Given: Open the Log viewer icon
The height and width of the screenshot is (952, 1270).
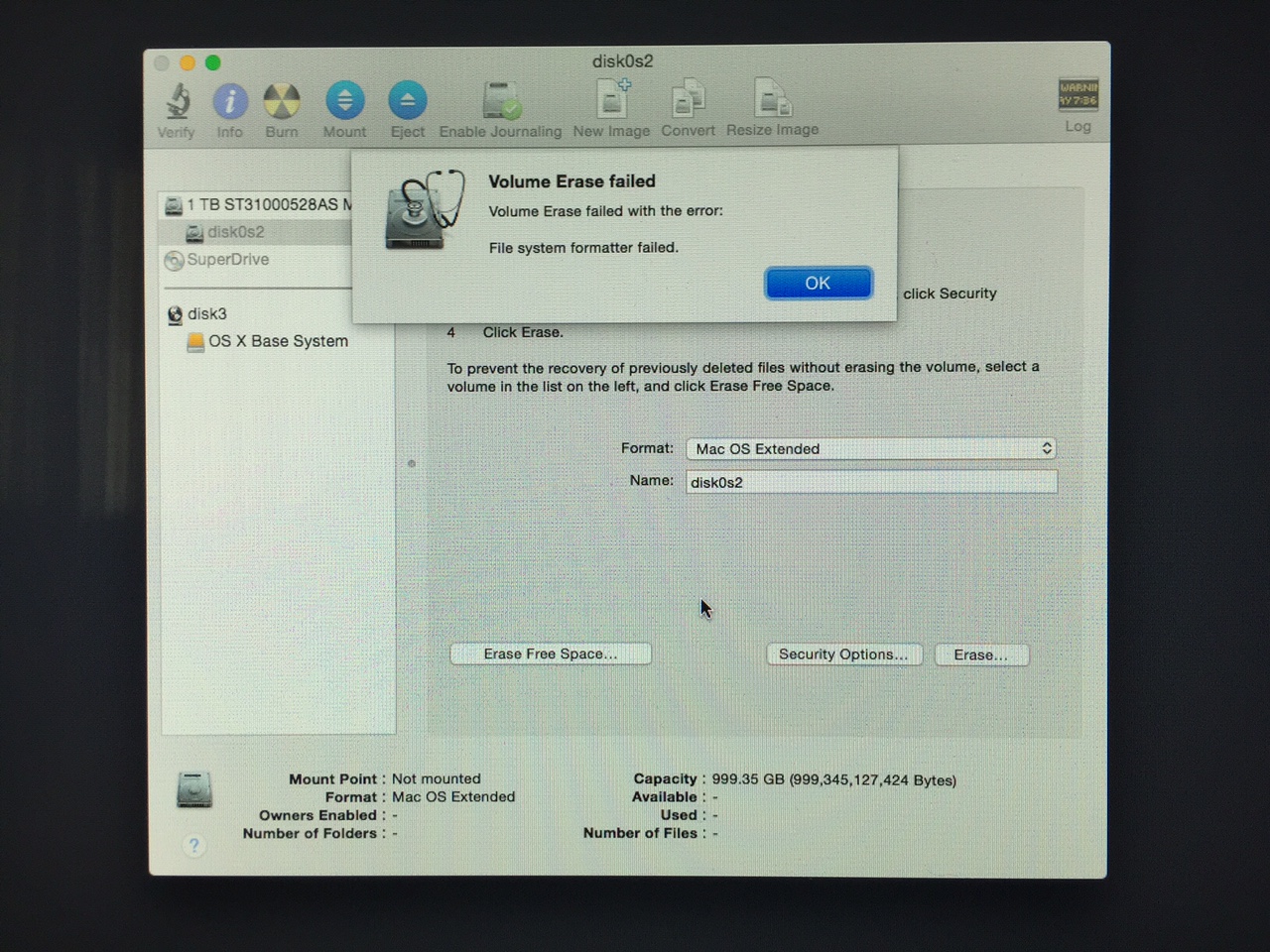Looking at the screenshot, I should [1078, 96].
